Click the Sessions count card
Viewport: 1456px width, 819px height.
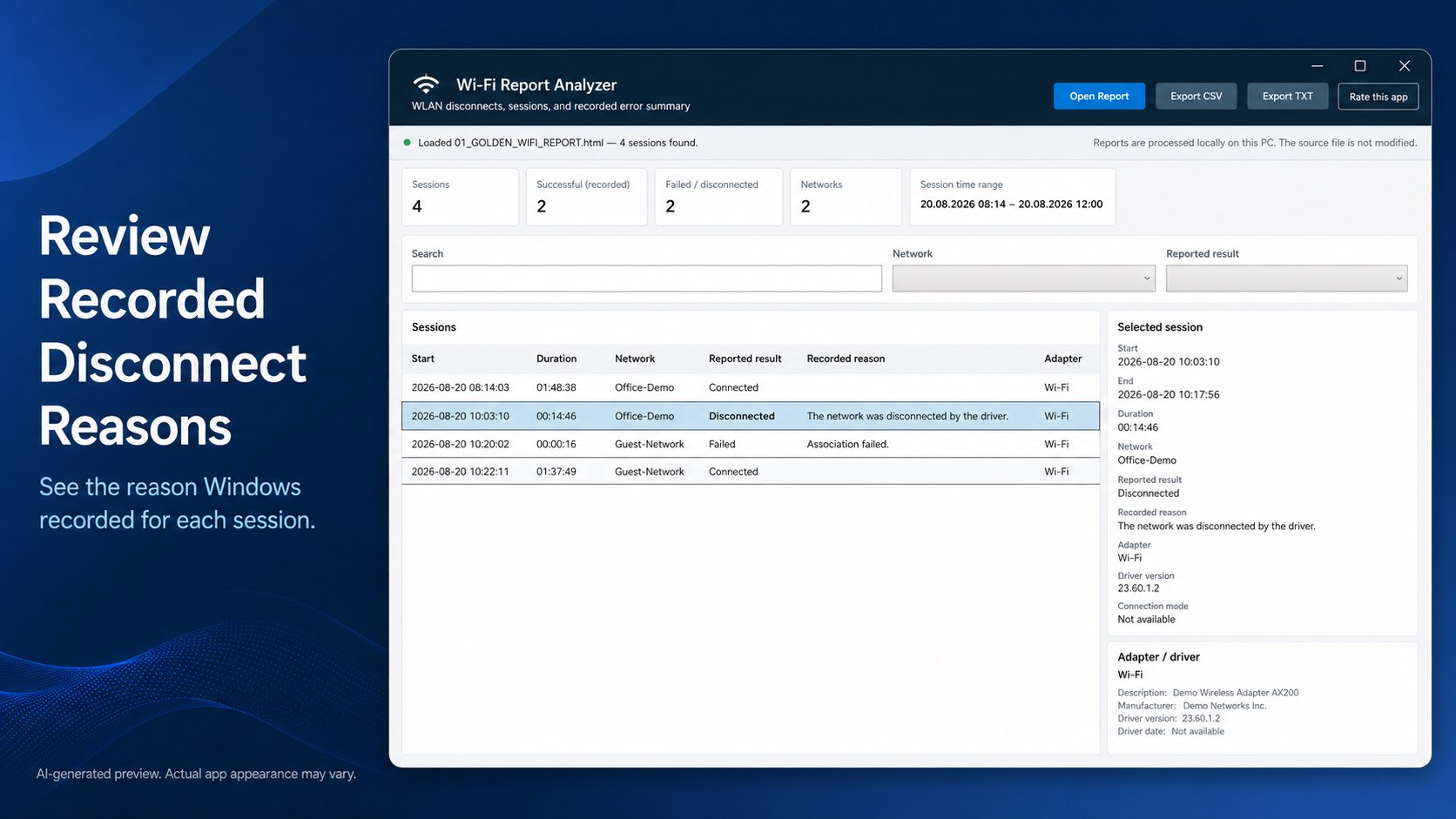(x=460, y=197)
